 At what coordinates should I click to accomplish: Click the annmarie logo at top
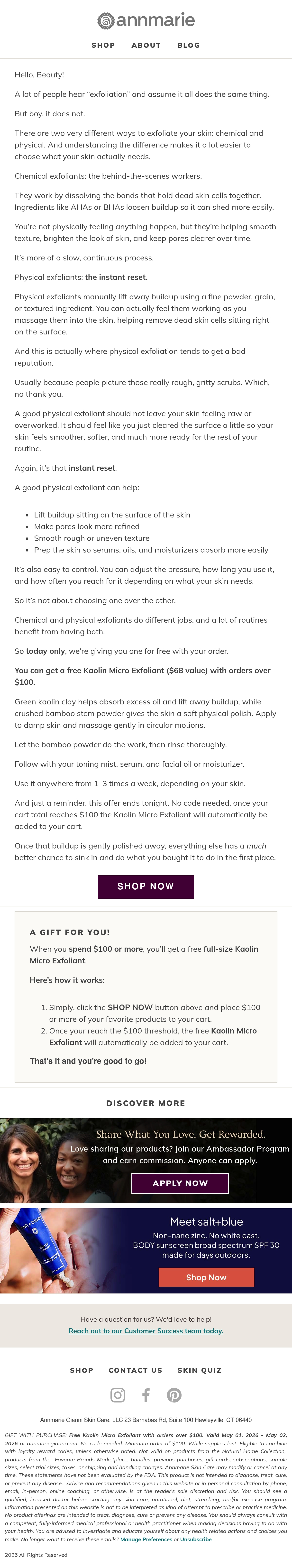click(146, 20)
